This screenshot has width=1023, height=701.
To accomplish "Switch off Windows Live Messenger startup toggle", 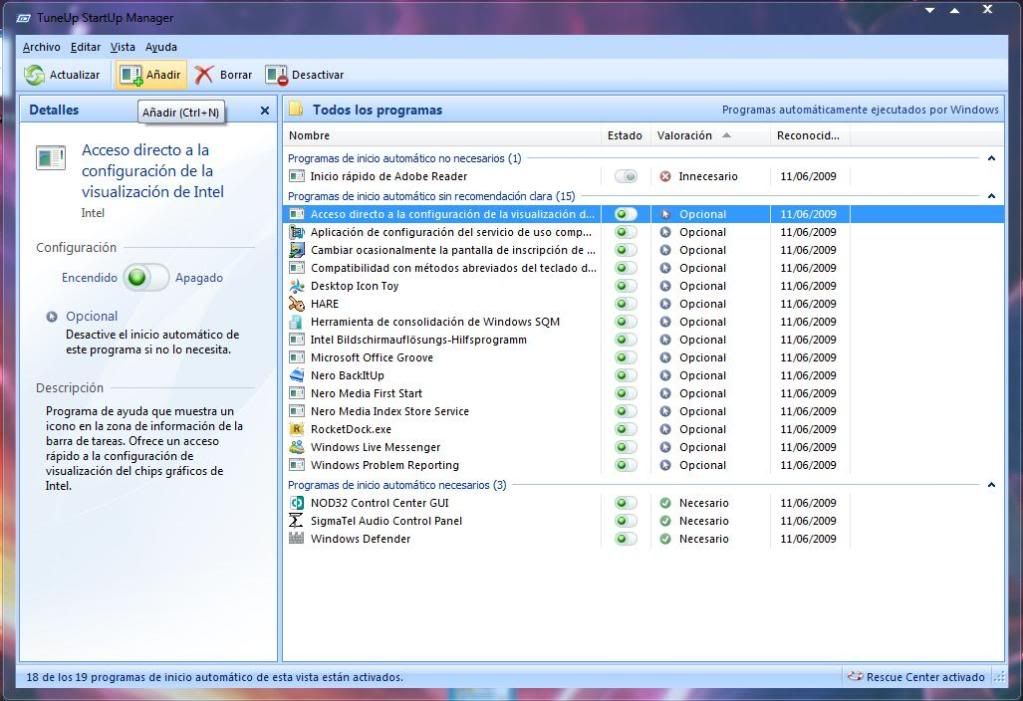I will pos(626,447).
